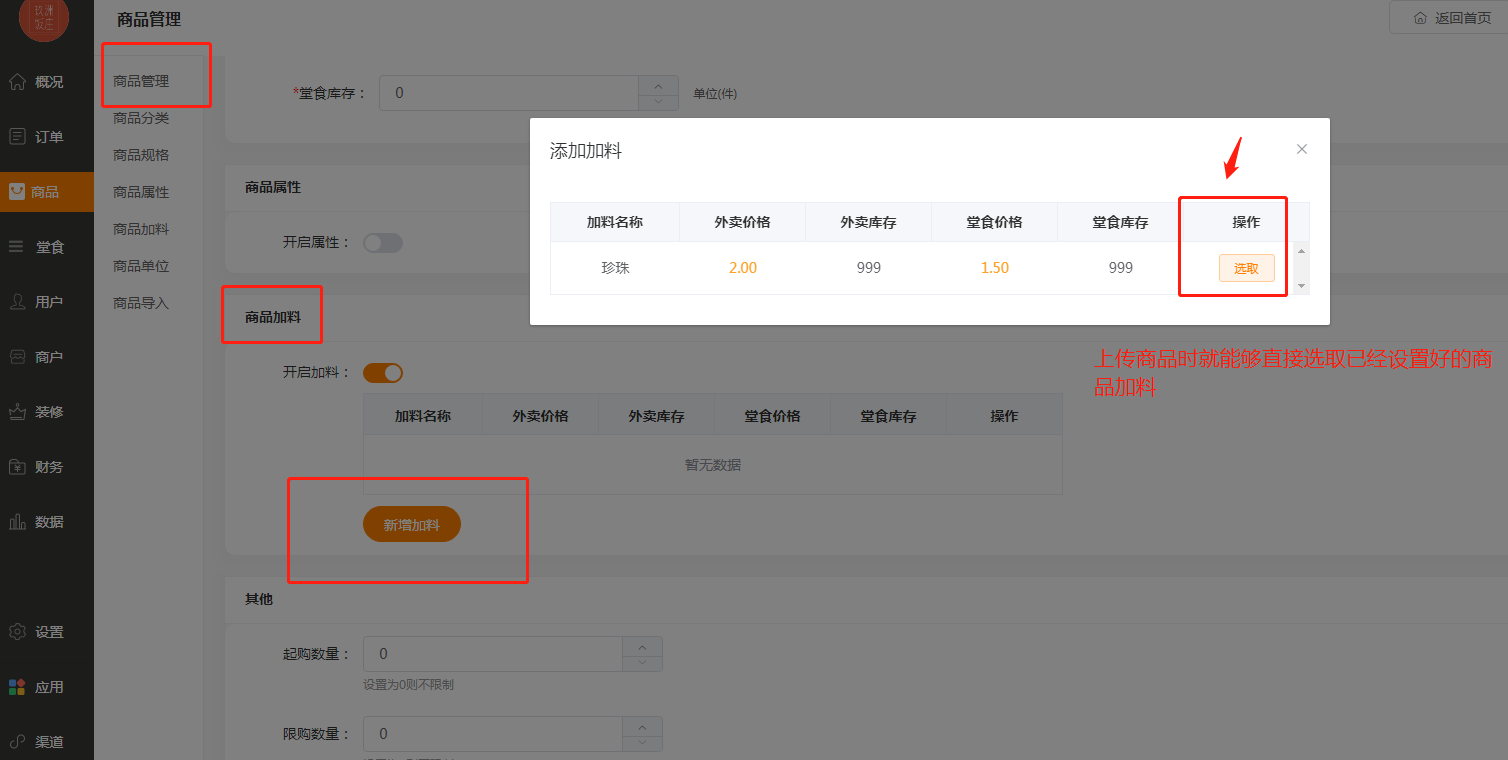Screen dimensions: 1508x760
Task: Open 商品加料 submenu item
Action: coord(141,229)
